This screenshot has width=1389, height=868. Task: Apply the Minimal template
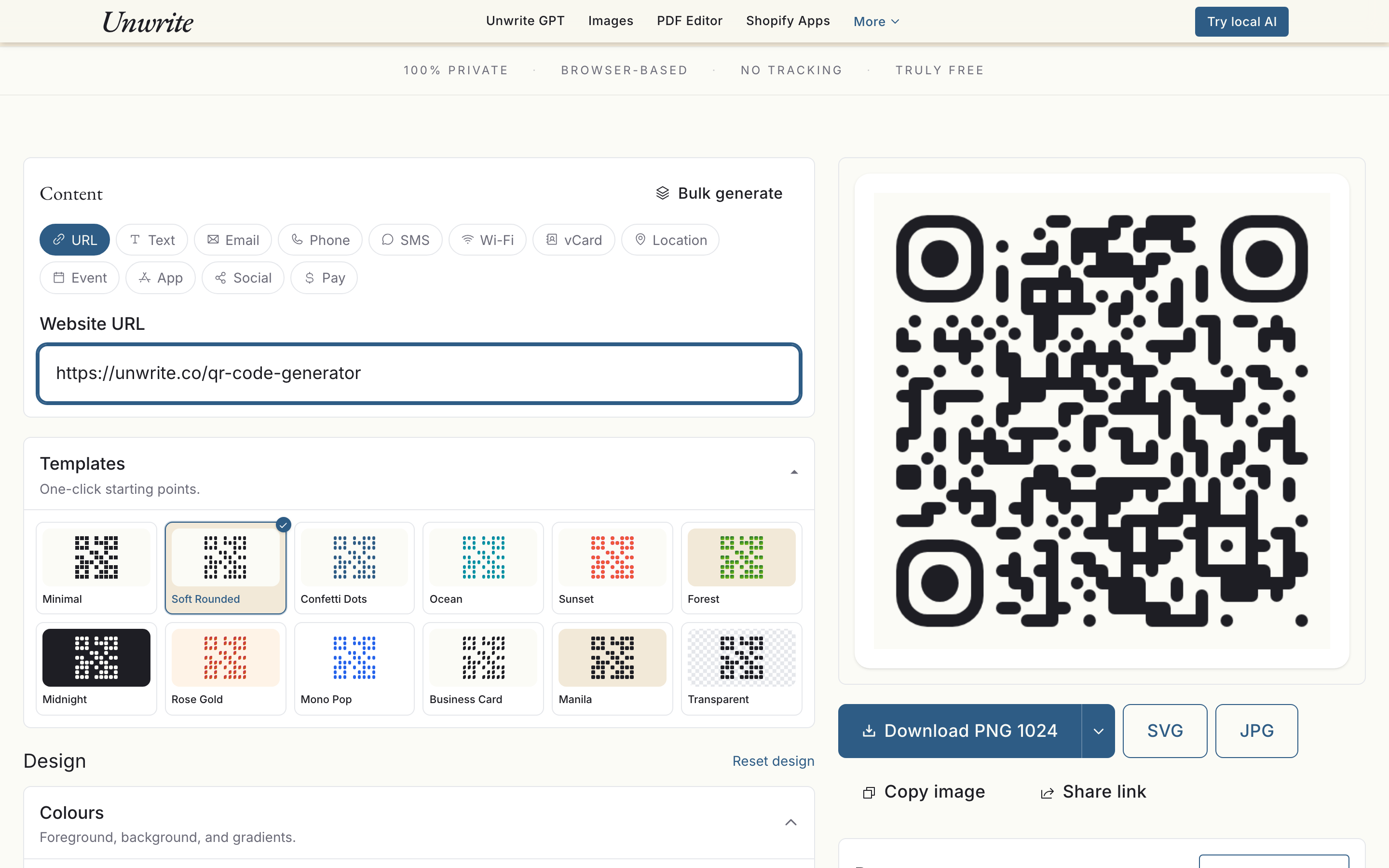tap(96, 568)
